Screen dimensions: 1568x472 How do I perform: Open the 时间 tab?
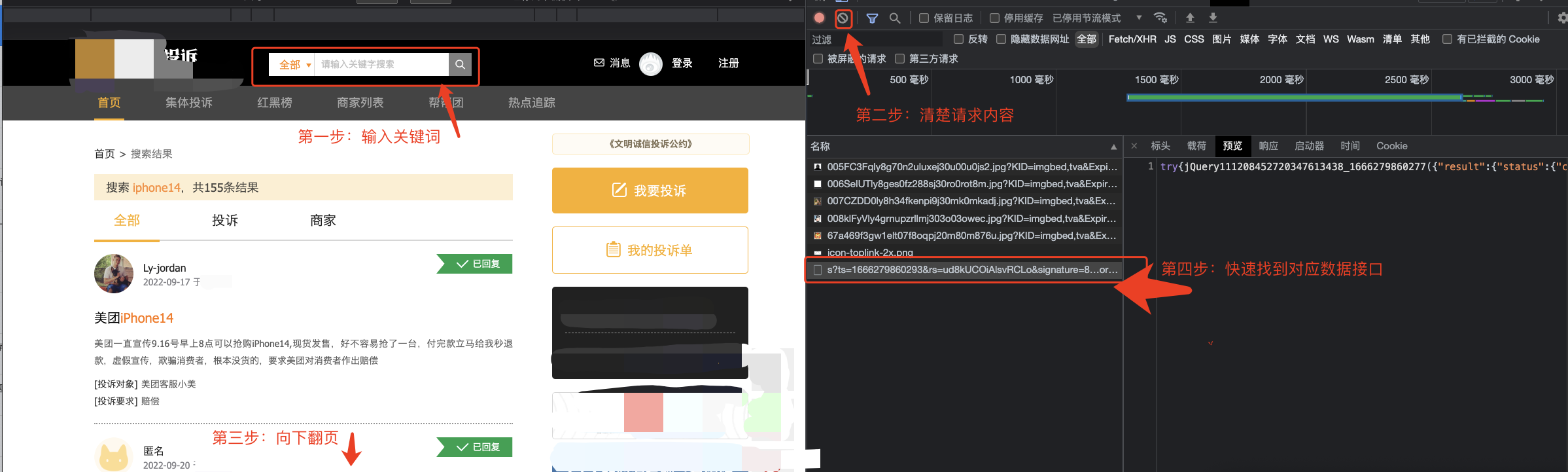pyautogui.click(x=1350, y=146)
